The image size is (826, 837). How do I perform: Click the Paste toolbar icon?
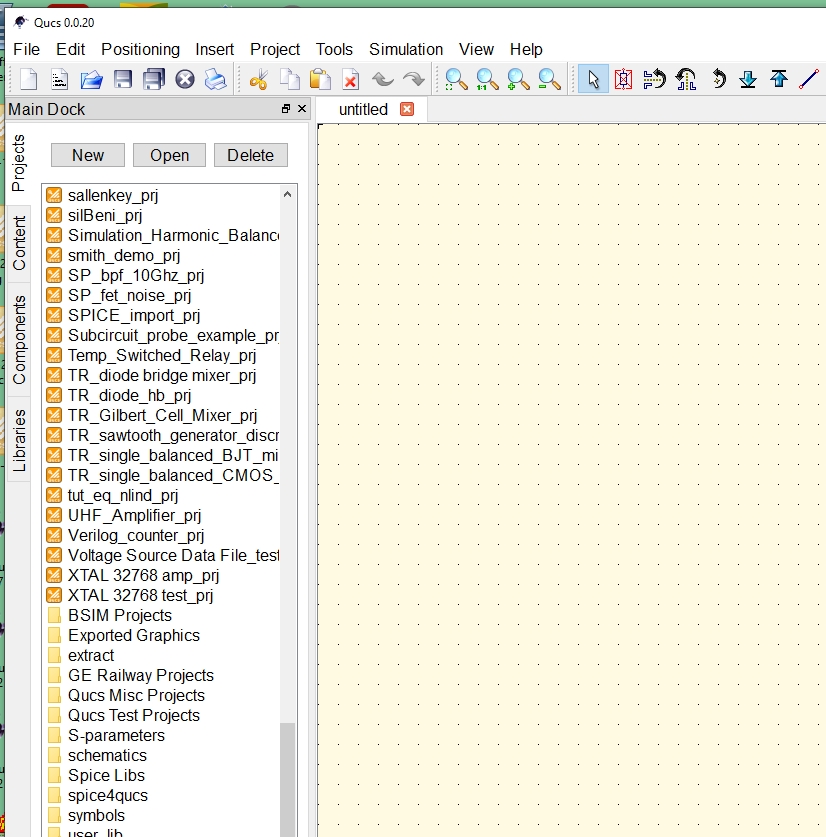[318, 79]
